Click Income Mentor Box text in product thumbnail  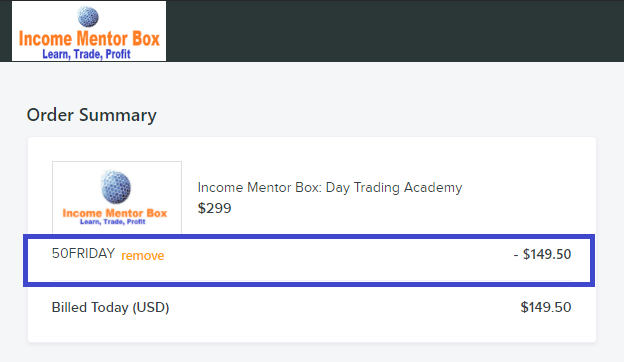[115, 213]
